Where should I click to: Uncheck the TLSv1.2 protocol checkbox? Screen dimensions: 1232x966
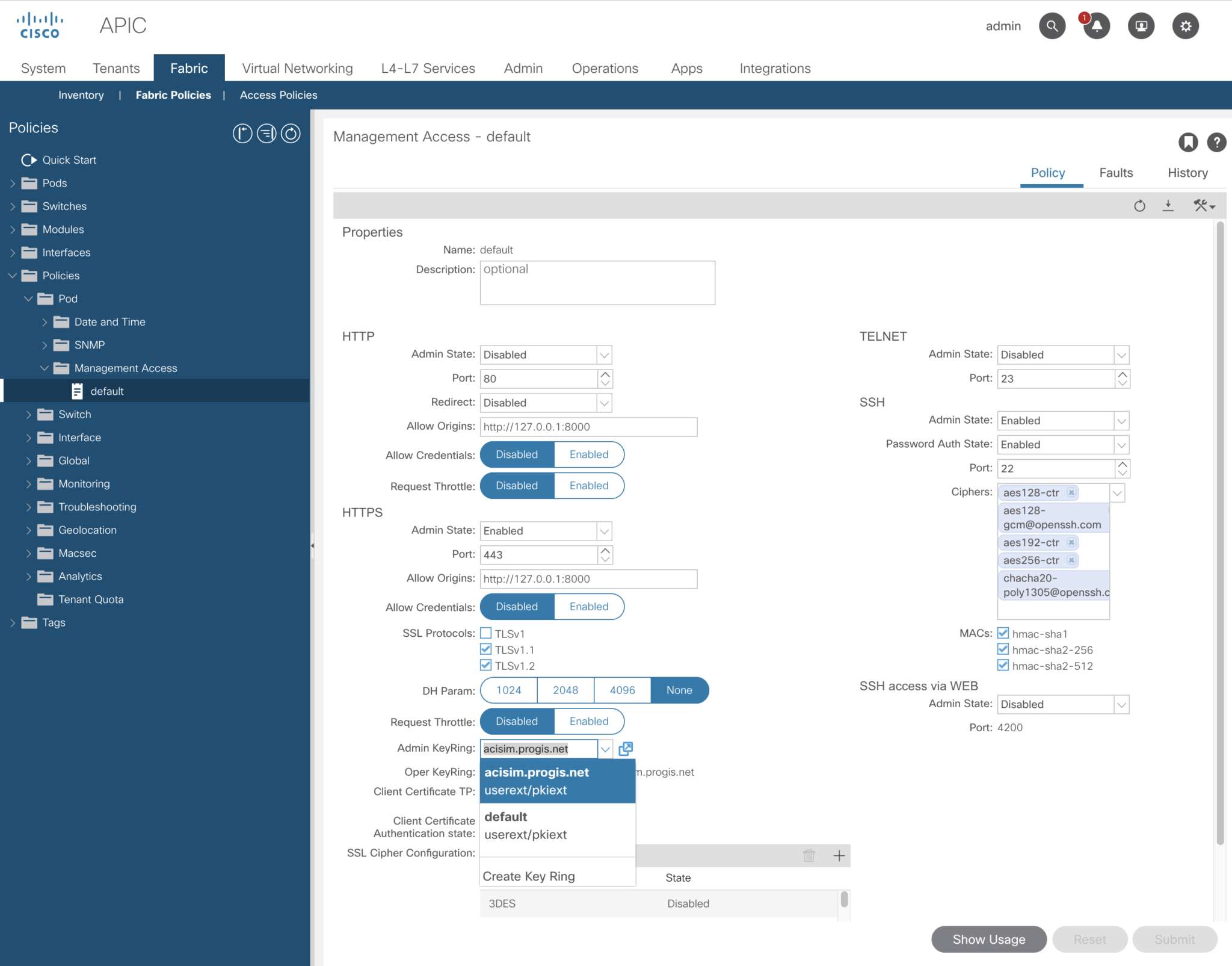tap(486, 665)
